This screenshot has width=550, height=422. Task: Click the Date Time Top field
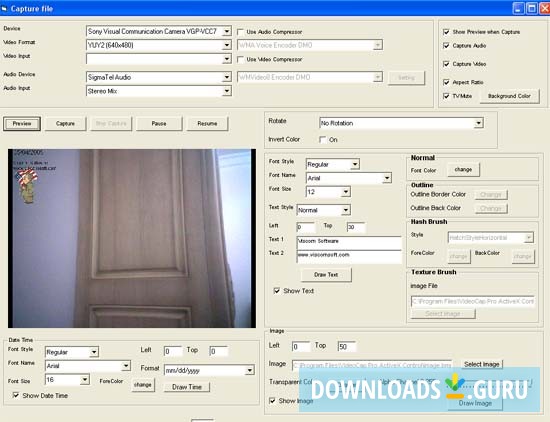(219, 351)
